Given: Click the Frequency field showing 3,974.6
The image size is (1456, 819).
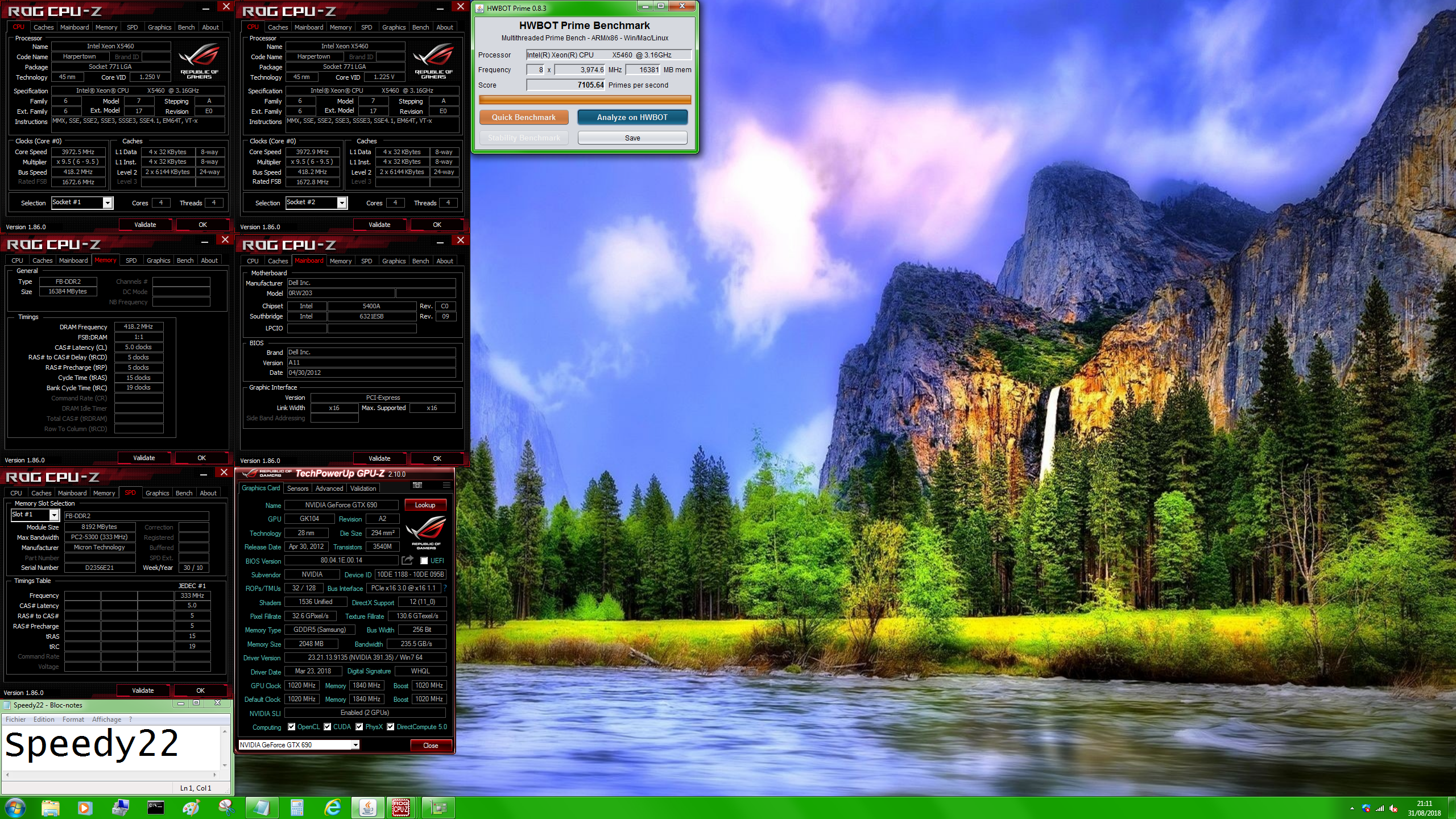Looking at the screenshot, I should (x=580, y=70).
